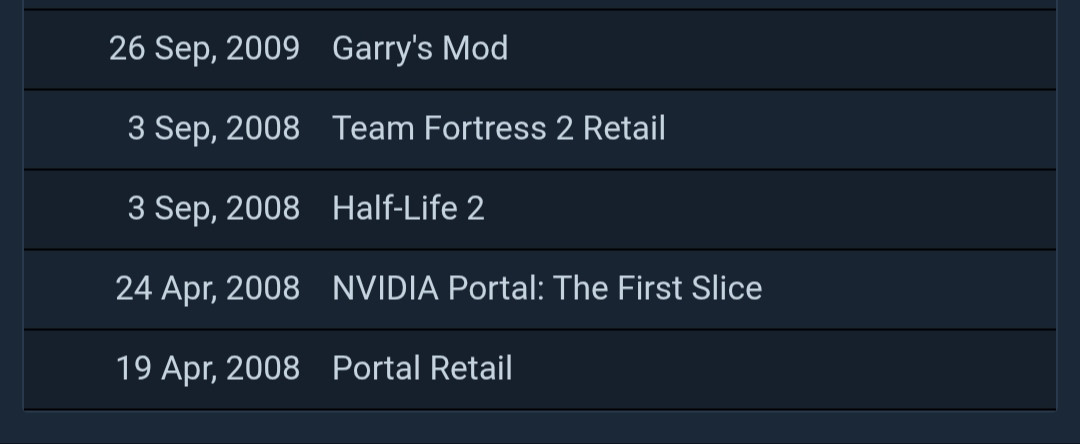Click the date beside Team Fortress 2 Retail
The width and height of the screenshot is (1080, 444).
(x=213, y=129)
